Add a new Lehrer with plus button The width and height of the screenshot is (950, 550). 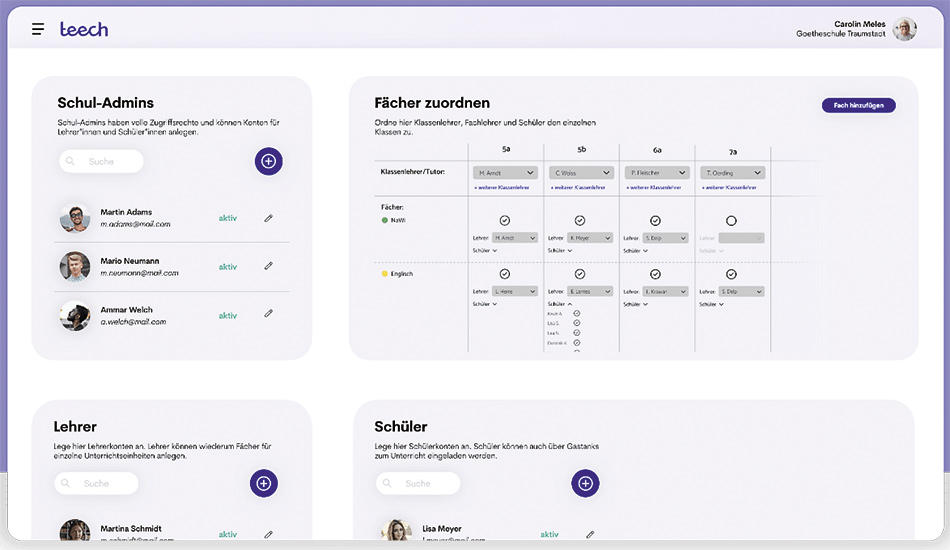point(263,483)
